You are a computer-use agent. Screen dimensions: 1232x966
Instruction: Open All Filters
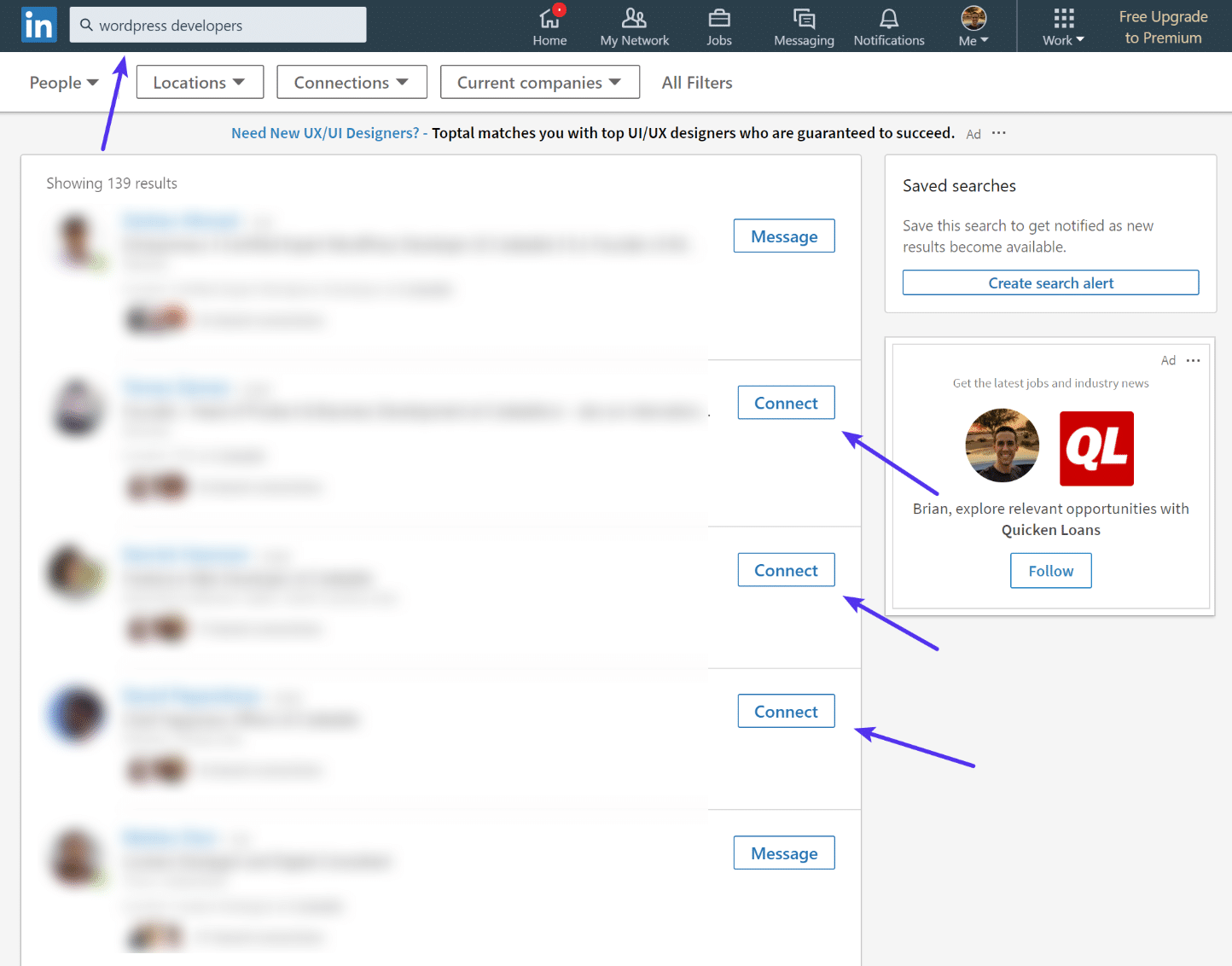pyautogui.click(x=696, y=82)
